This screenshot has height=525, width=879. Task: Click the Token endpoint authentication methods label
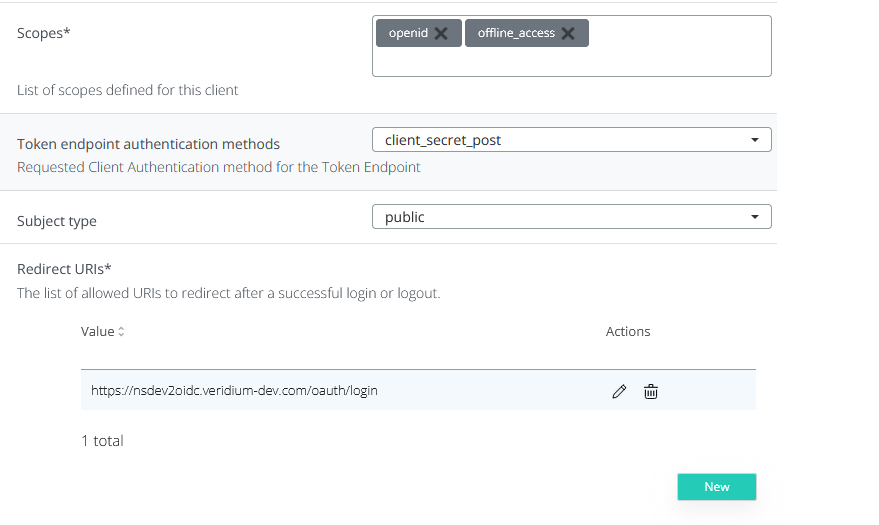pyautogui.click(x=148, y=144)
